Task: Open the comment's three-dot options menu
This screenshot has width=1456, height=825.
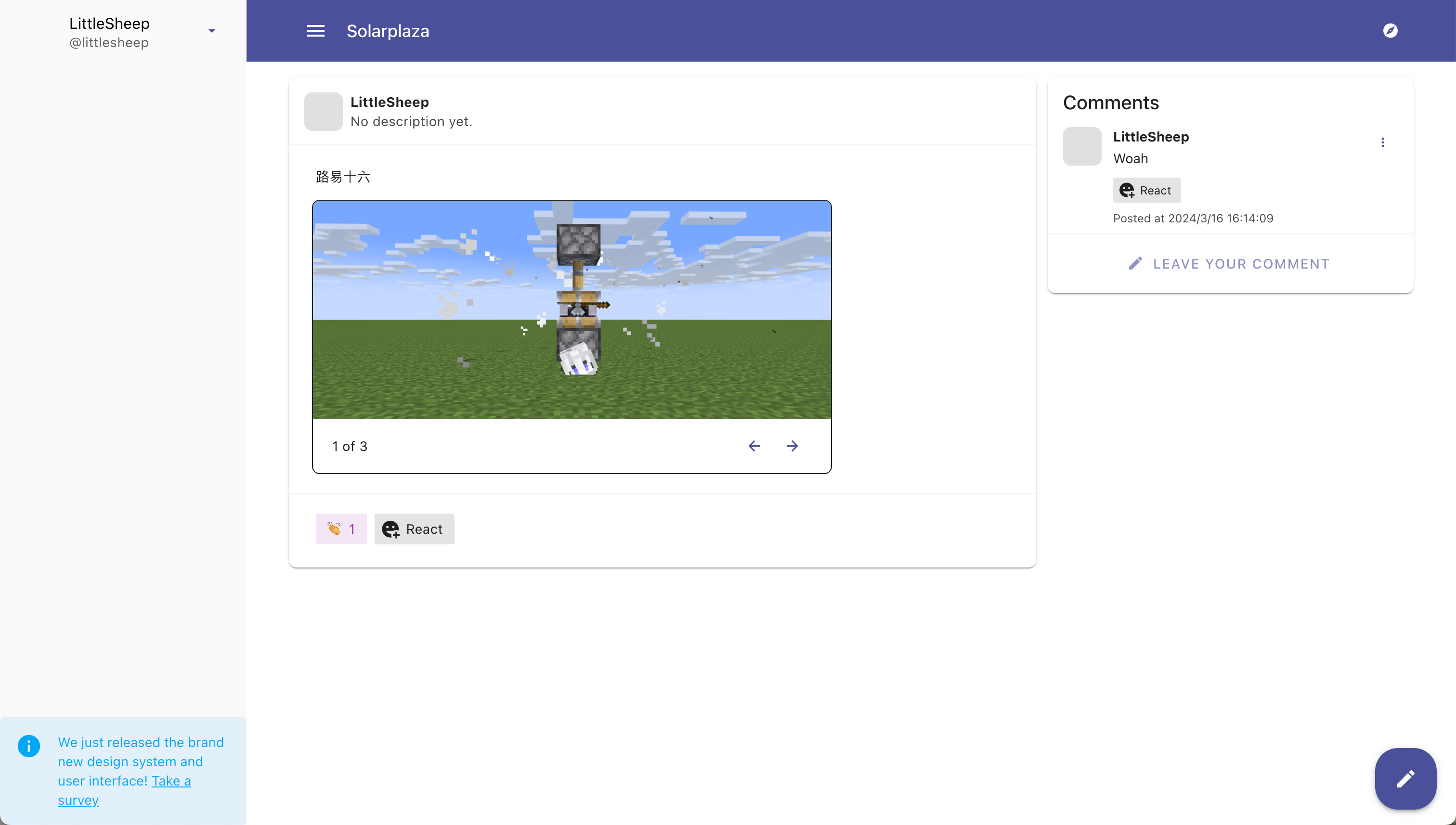Action: click(1382, 142)
